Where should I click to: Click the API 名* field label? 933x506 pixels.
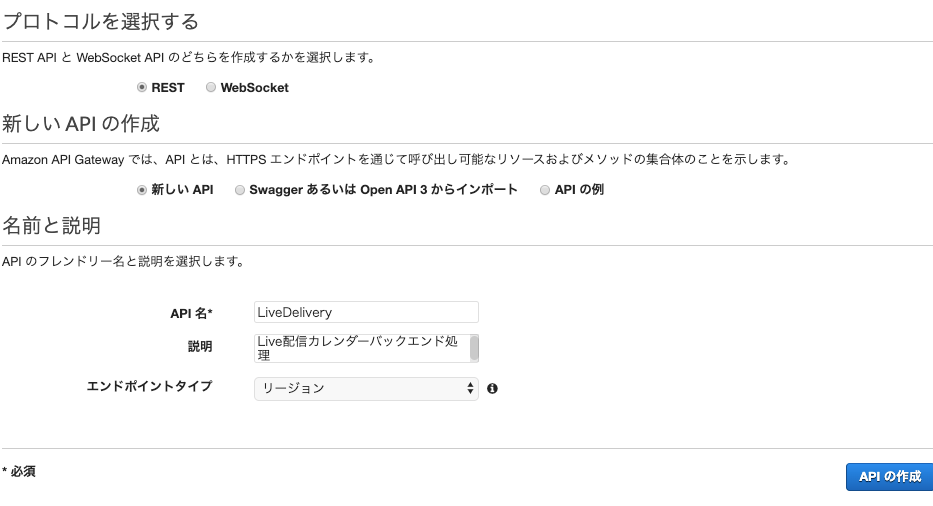[191, 314]
